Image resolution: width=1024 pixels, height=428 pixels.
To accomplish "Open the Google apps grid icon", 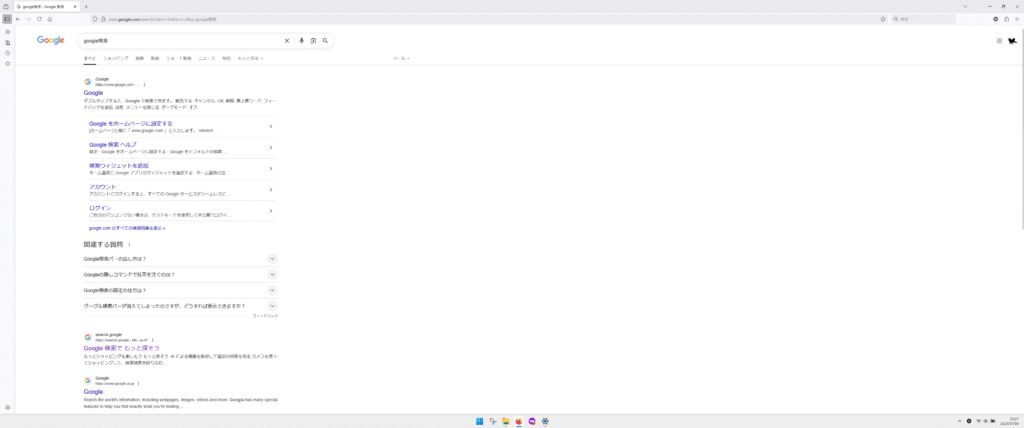I will tap(999, 41).
